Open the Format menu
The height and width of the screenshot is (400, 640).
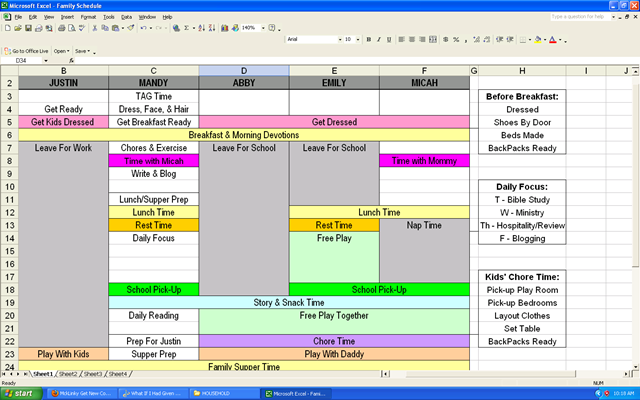click(x=88, y=17)
